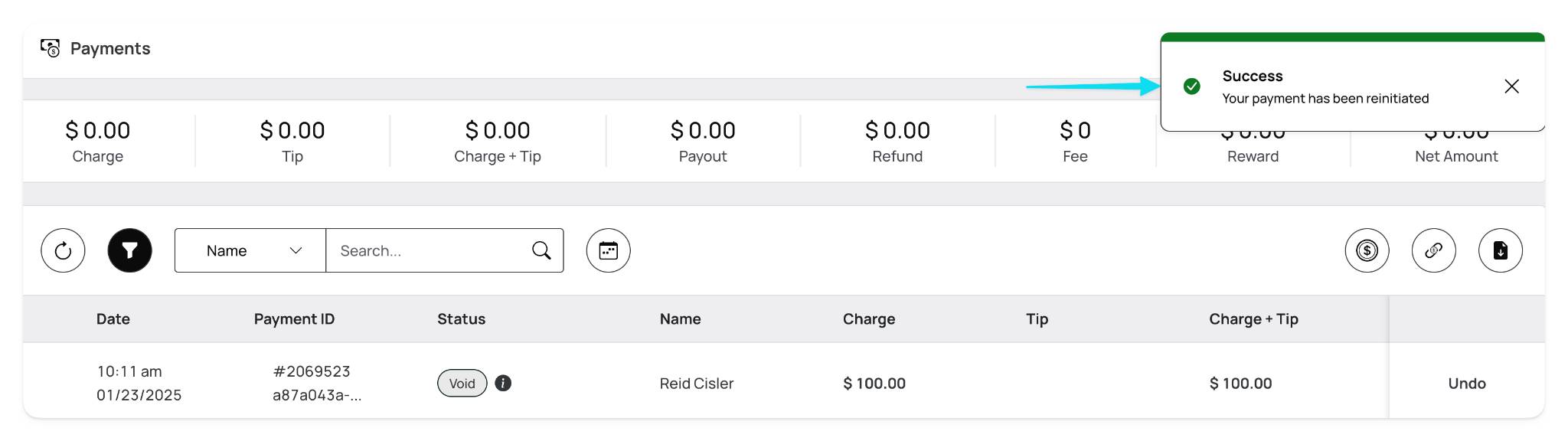This screenshot has height=441, width=1568.
Task: Sort by the Status column header
Action: click(462, 319)
